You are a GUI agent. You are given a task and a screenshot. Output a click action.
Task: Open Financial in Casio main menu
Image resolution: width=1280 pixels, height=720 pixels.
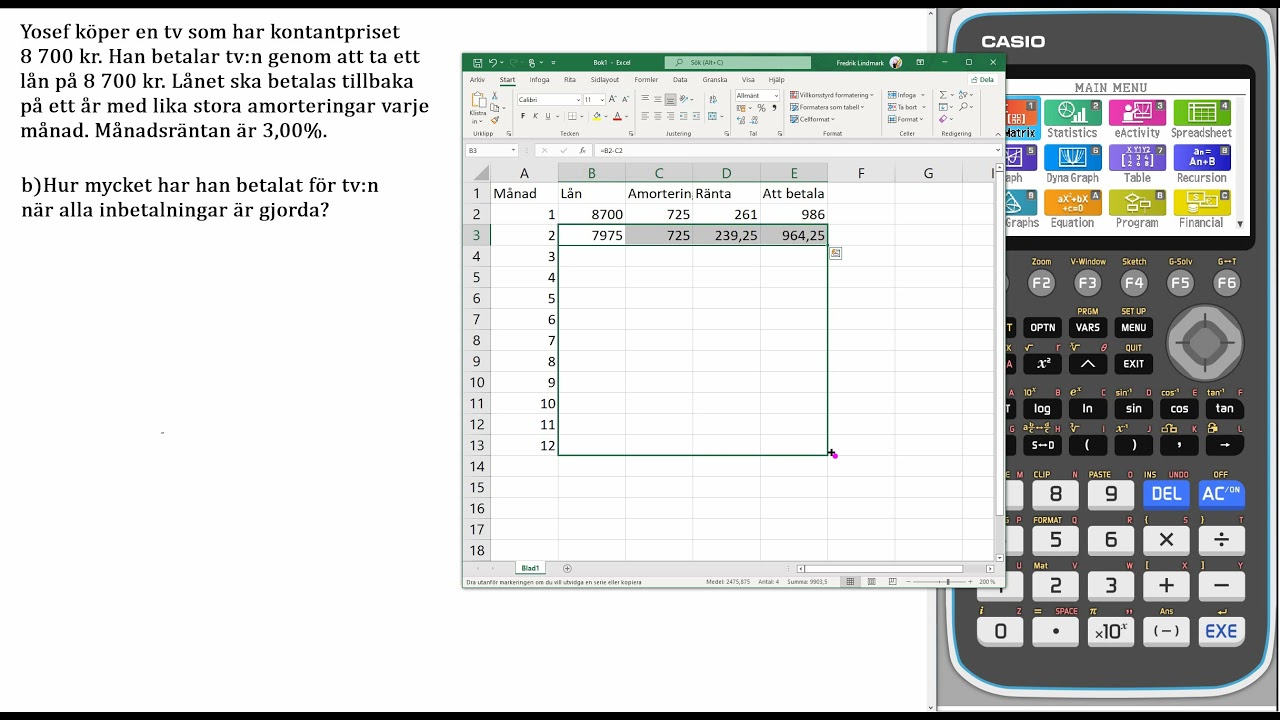tap(1202, 209)
